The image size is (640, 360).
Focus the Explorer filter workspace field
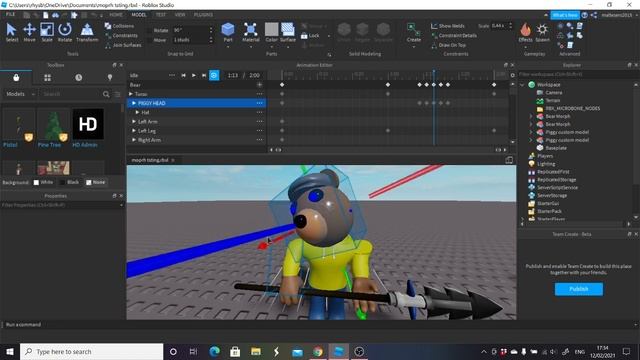(577, 74)
